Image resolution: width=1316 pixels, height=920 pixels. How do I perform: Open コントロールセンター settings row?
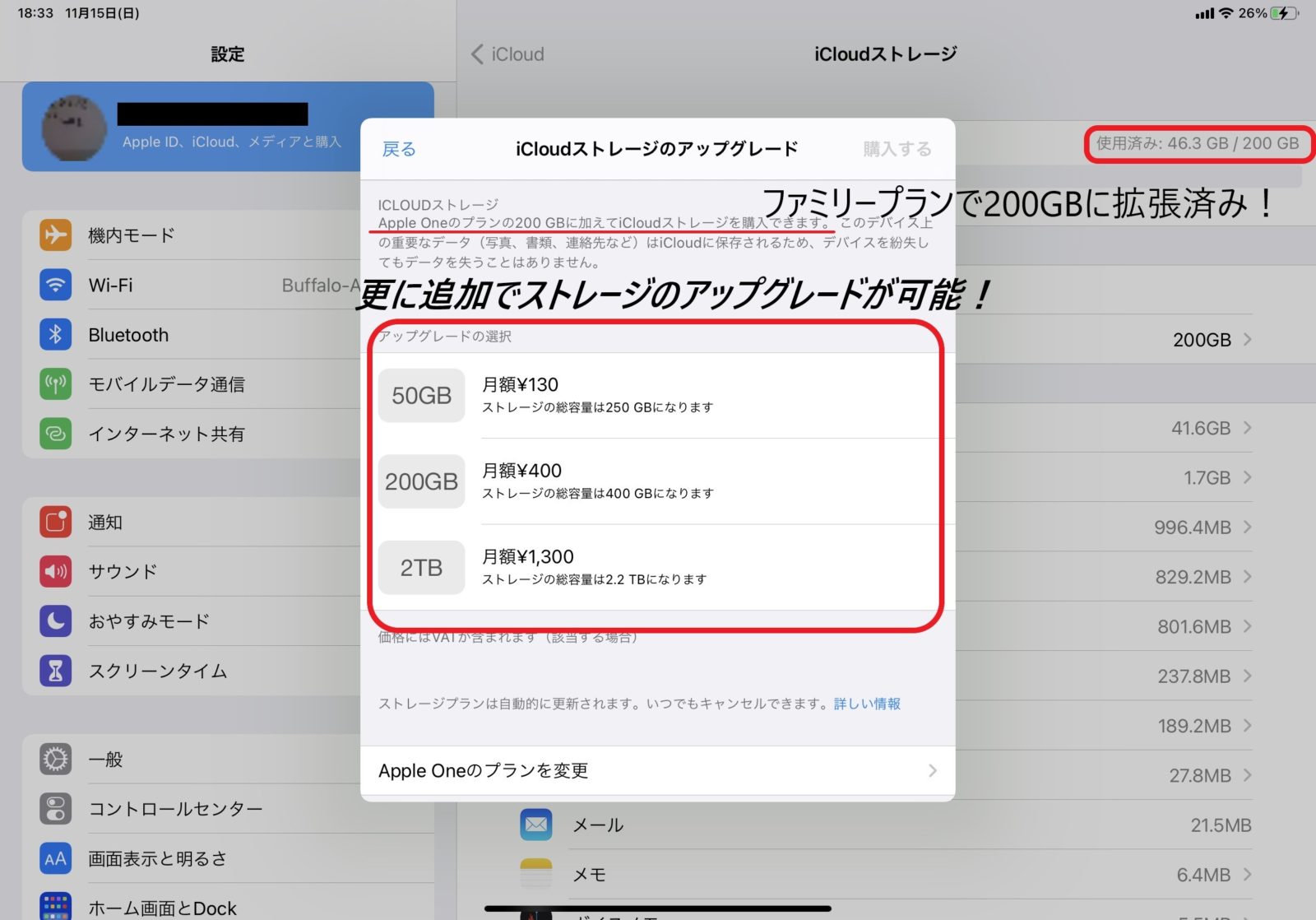(x=228, y=809)
